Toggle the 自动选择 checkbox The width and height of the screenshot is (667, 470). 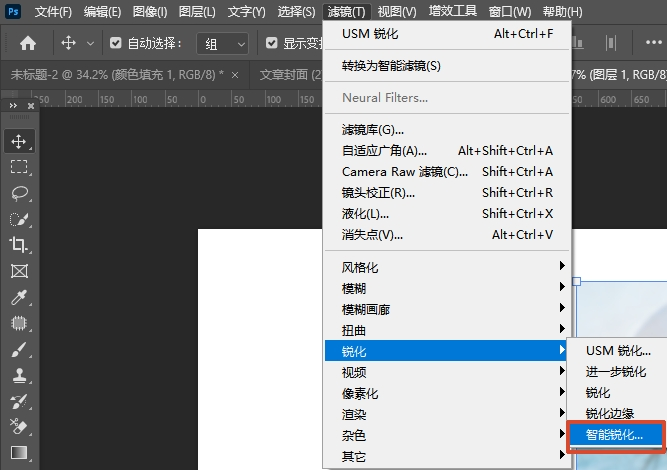tap(115, 43)
